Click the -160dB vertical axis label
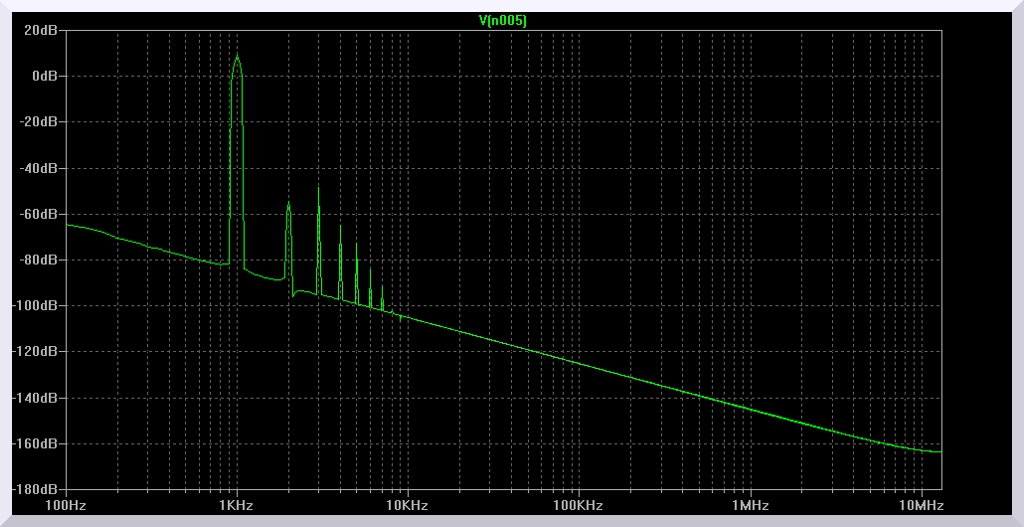Image resolution: width=1024 pixels, height=527 pixels. pyautogui.click(x=40, y=444)
